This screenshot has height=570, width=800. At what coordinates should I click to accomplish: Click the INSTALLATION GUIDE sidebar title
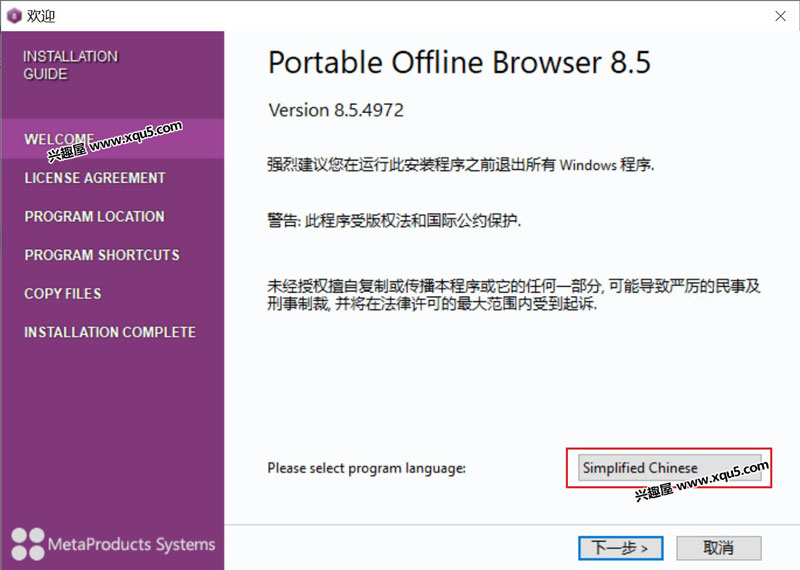(70, 65)
